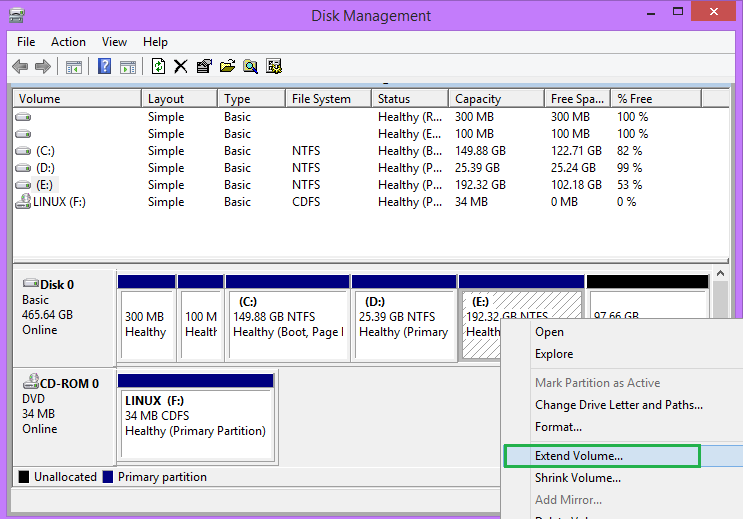This screenshot has width=743, height=519.
Task: Click the drive icon of the 300 MB volume row
Action: 23,117
